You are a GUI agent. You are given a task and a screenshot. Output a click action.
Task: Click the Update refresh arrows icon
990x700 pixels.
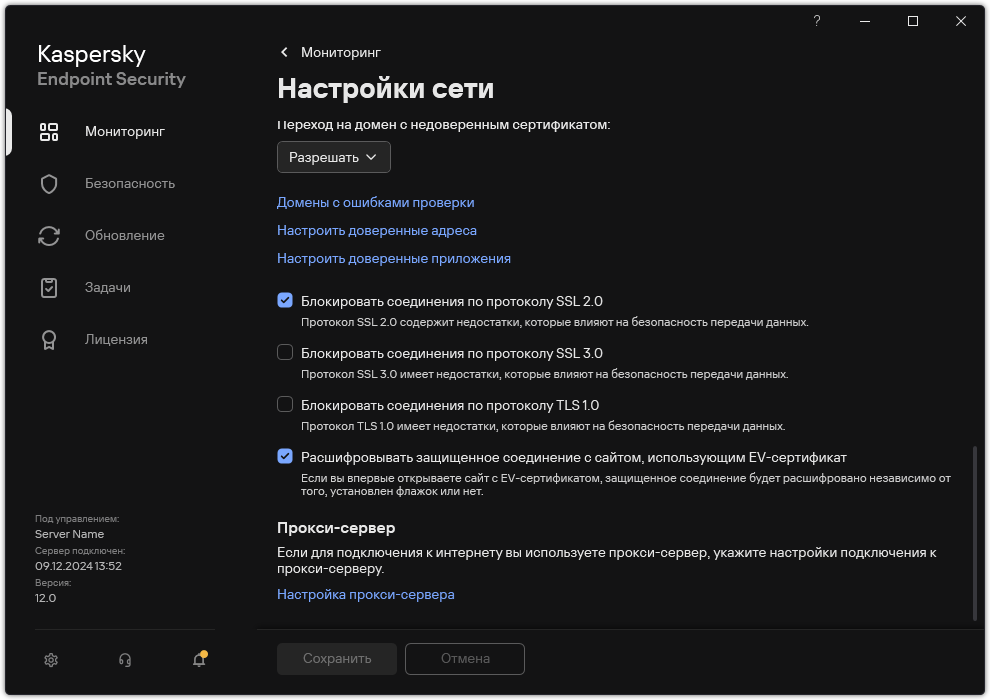[x=49, y=235]
